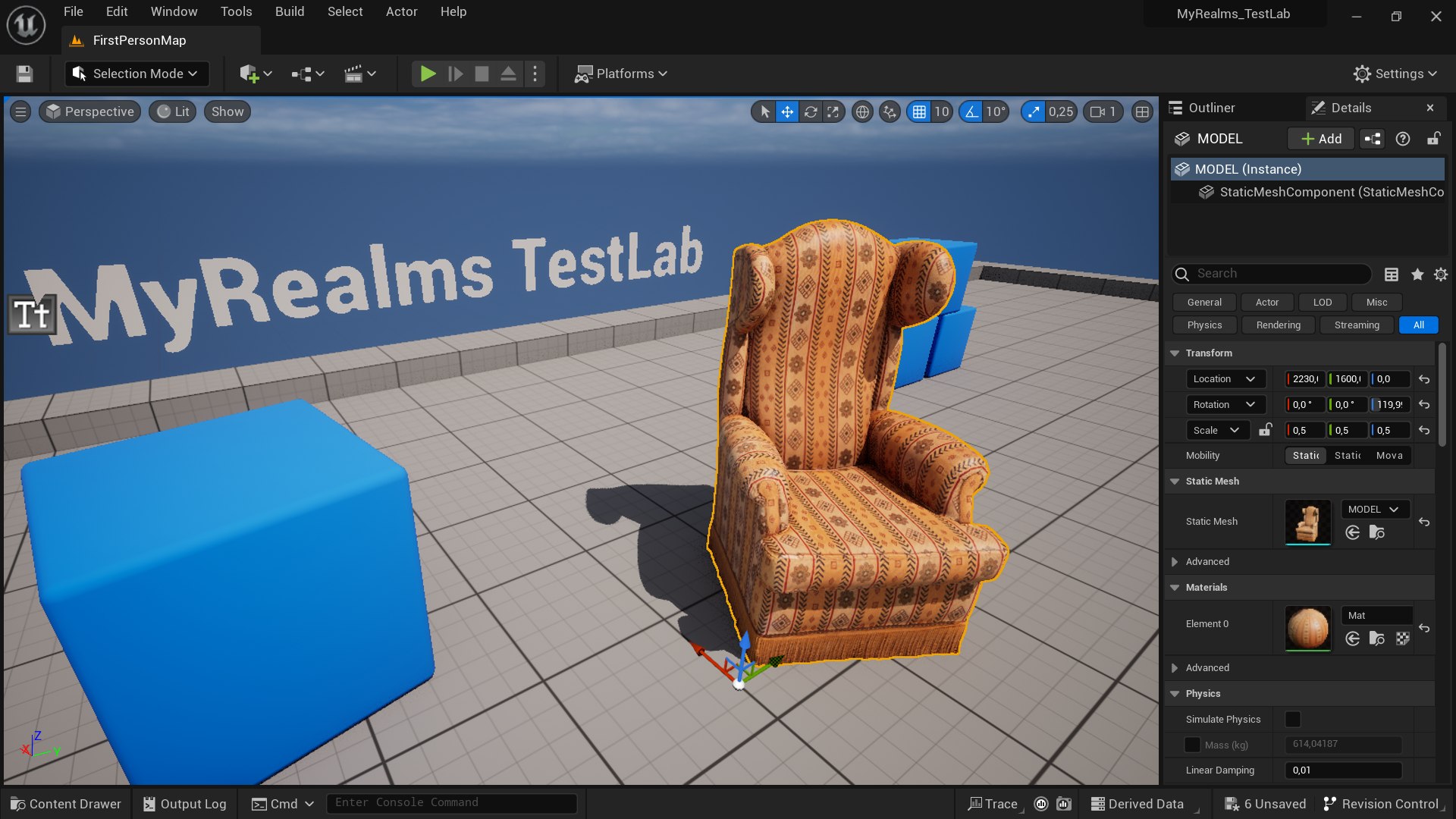Filter details by Physics category
Image resolution: width=1456 pixels, height=819 pixels.
tap(1204, 325)
